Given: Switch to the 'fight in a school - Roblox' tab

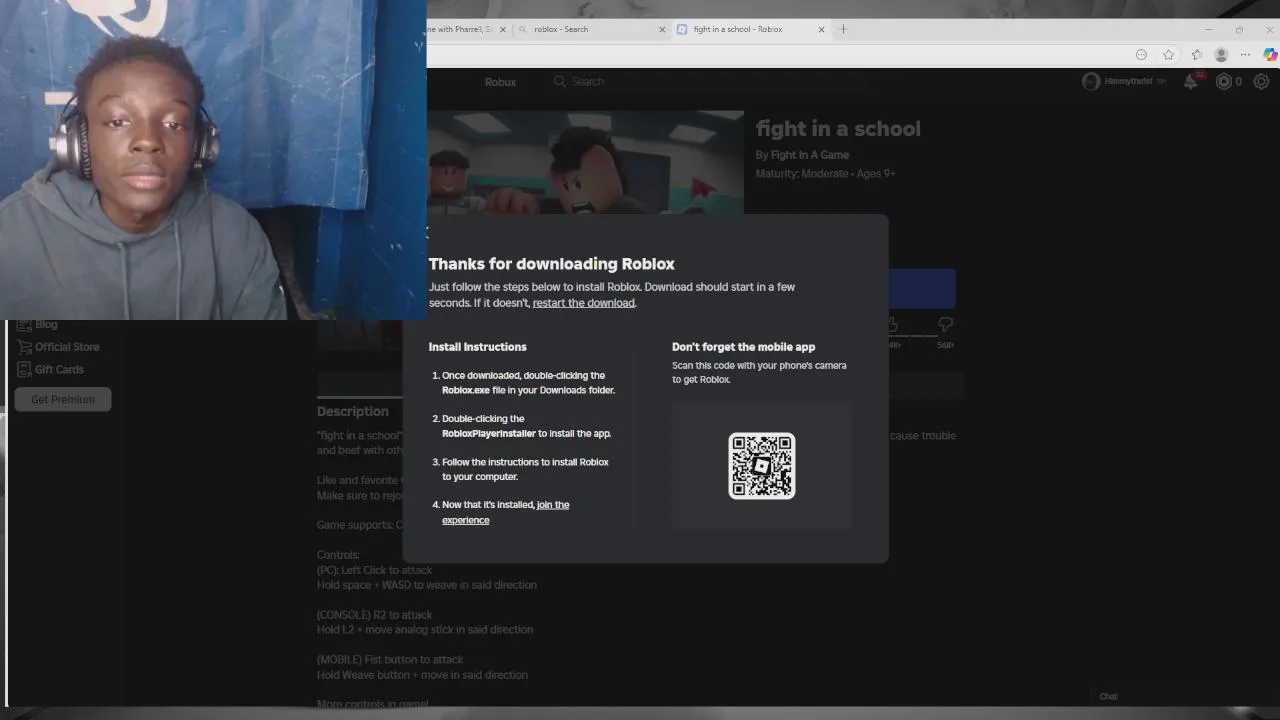Looking at the screenshot, I should [752, 29].
